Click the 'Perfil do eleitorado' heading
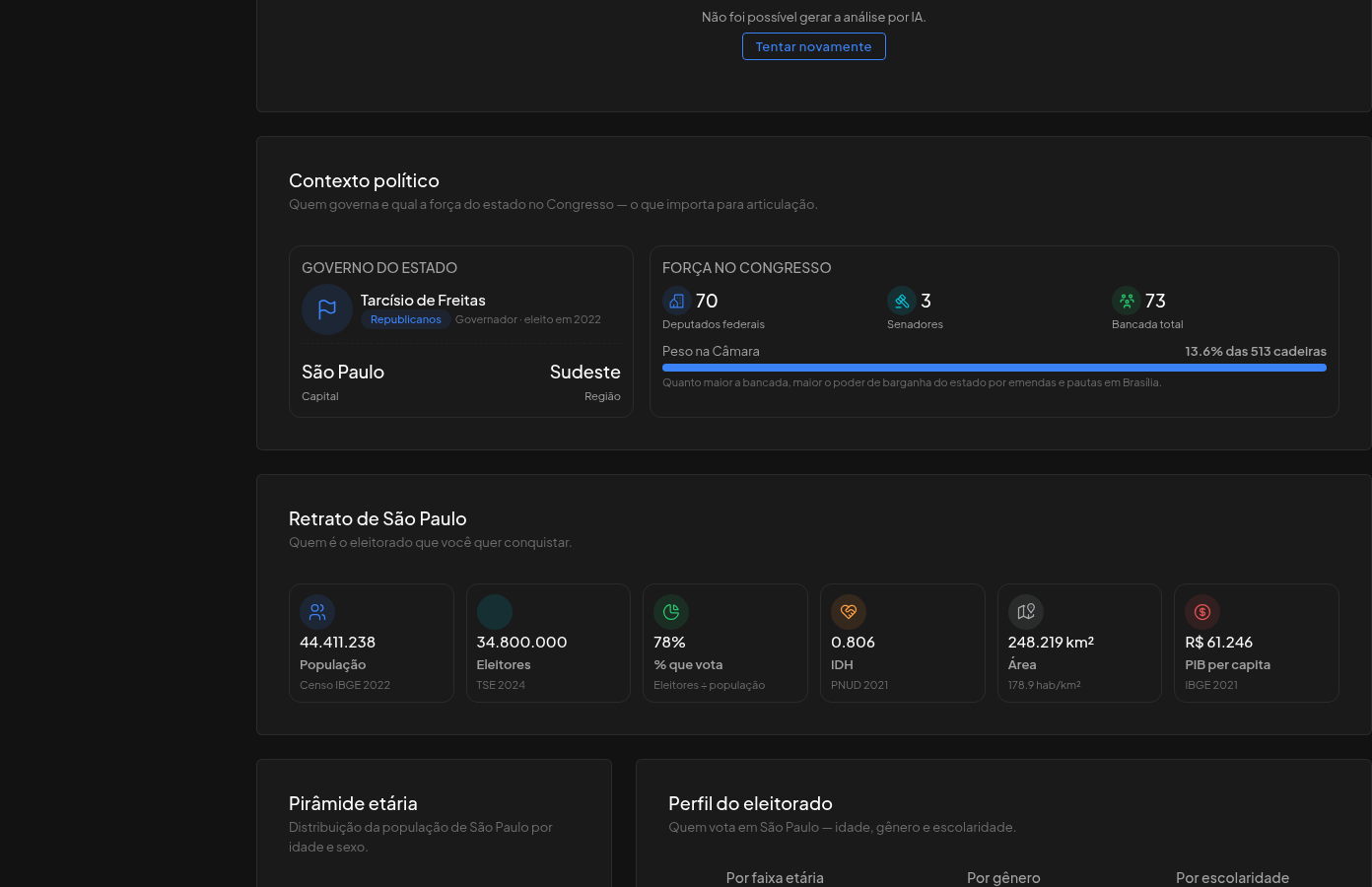Screen dimensions: 1372x887 coord(750,803)
